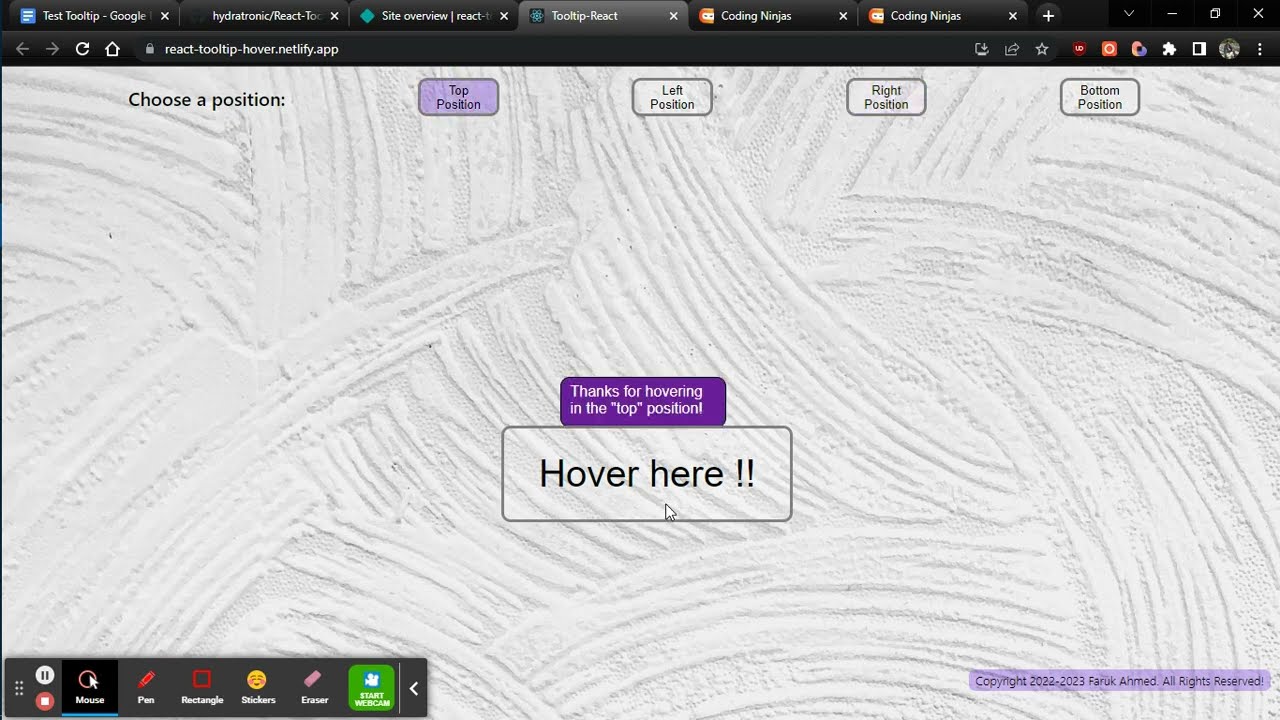
Task: Grab the recorder toolbar drag handle
Action: point(19,688)
